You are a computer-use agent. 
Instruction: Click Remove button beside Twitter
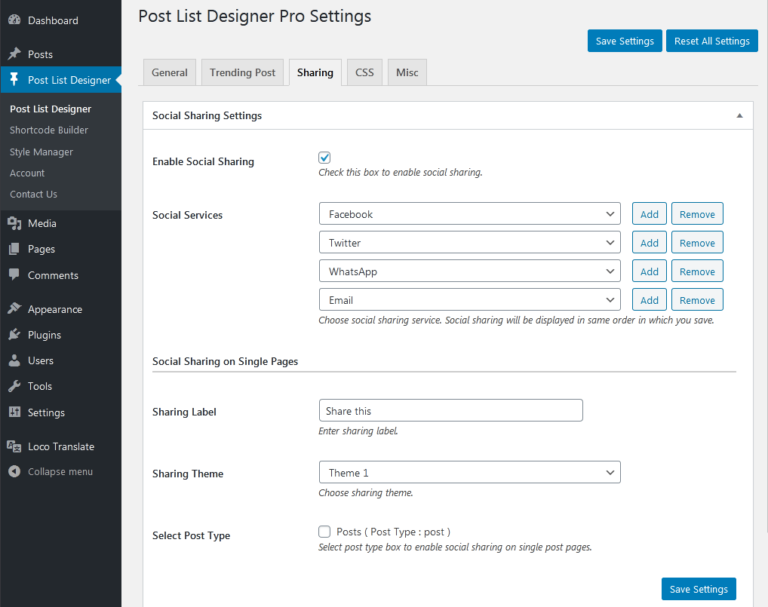point(697,243)
